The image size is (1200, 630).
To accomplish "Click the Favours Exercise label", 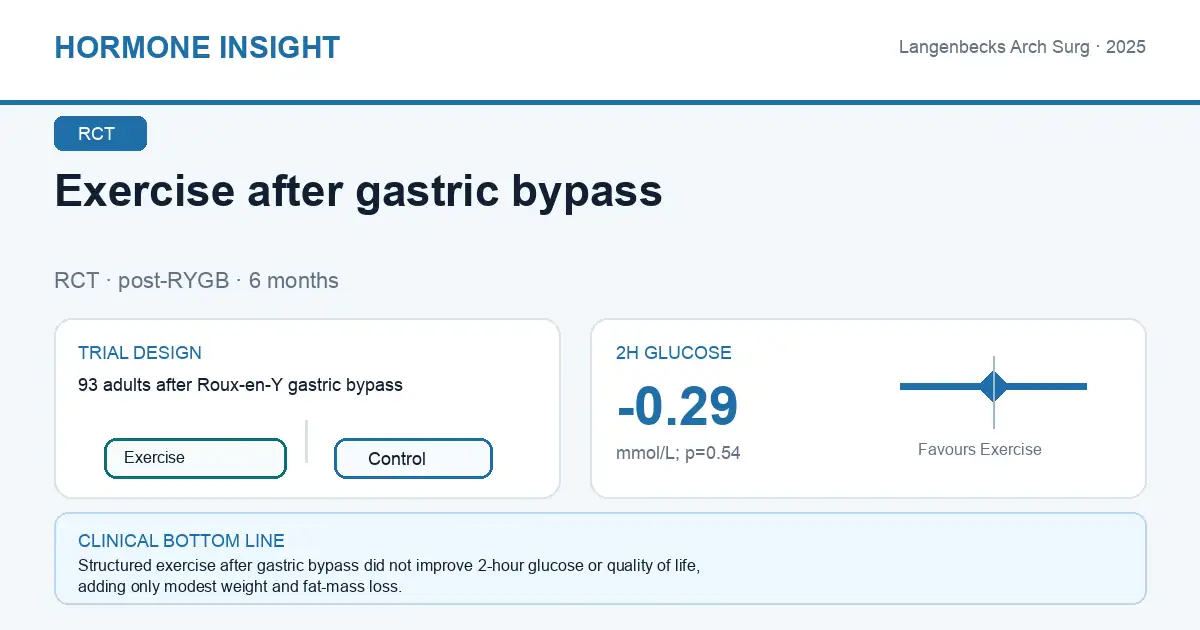I will (980, 450).
